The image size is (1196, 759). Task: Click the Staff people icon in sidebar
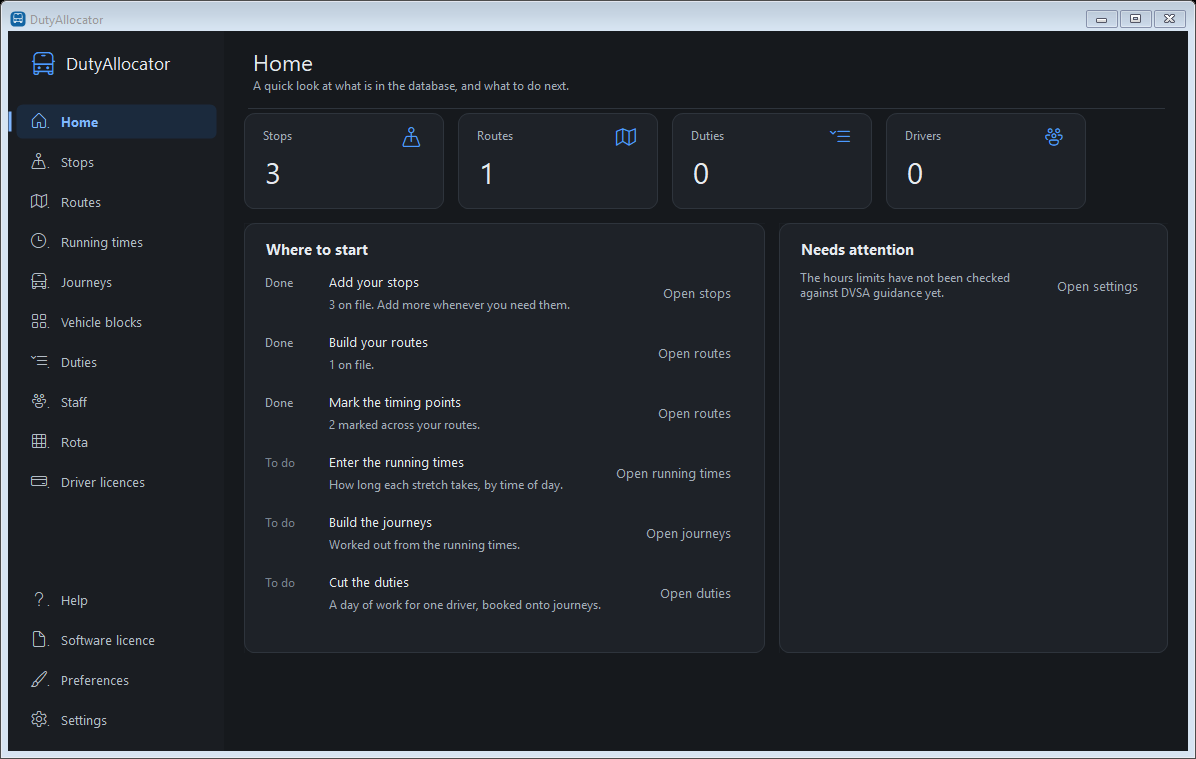40,401
